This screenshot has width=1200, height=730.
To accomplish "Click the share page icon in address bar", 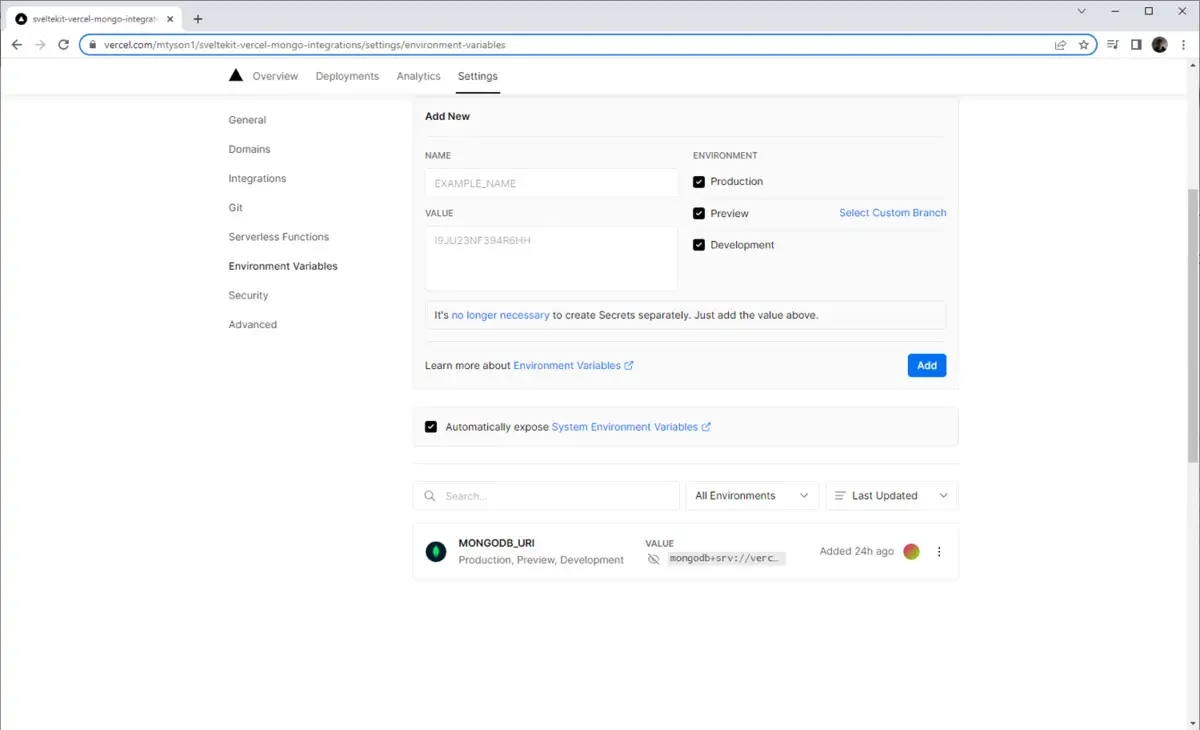I will (1060, 45).
